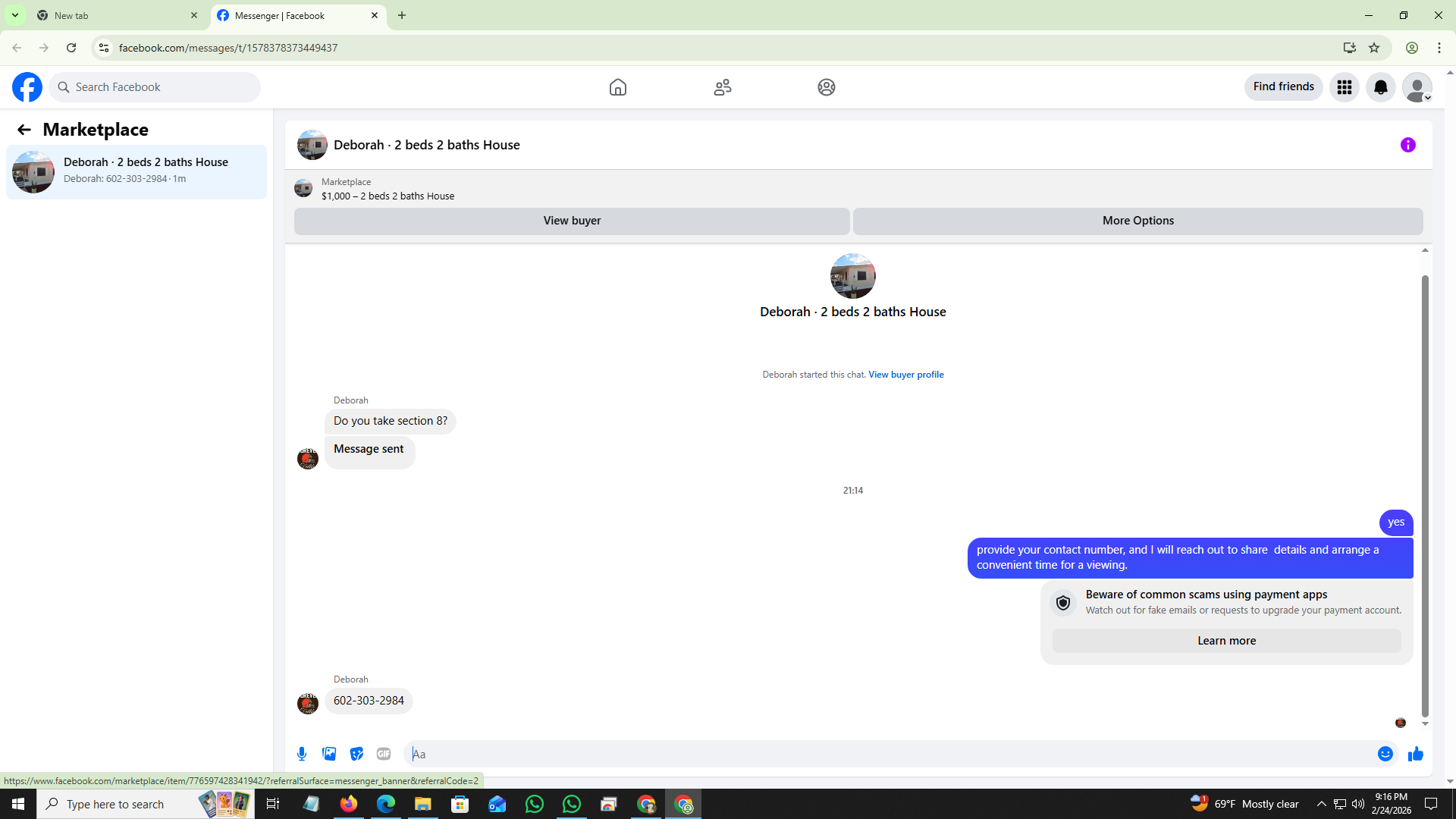Image resolution: width=1456 pixels, height=819 pixels.
Task: Click the voice clip microphone icon
Action: 302,754
